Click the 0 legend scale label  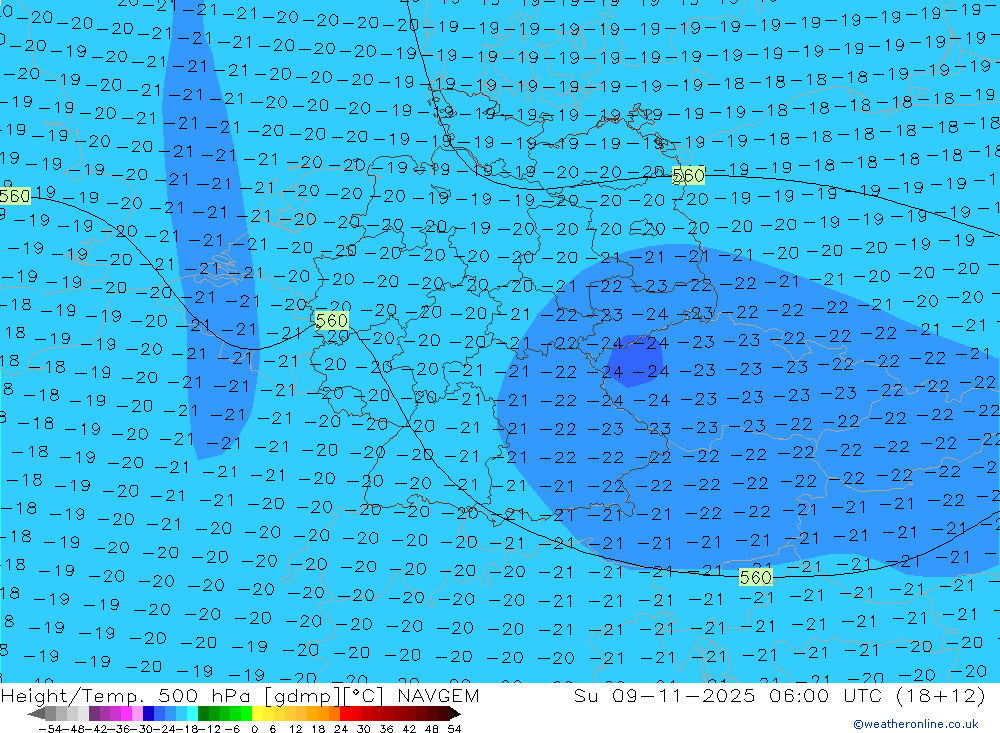(x=254, y=729)
